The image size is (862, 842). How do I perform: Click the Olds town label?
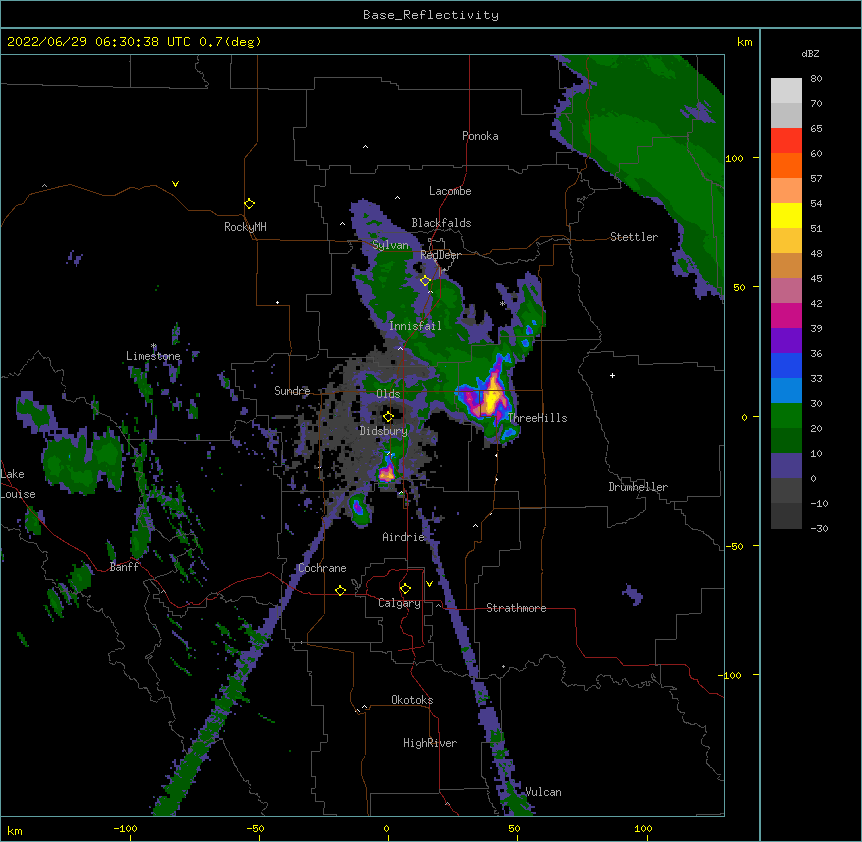(x=388, y=394)
